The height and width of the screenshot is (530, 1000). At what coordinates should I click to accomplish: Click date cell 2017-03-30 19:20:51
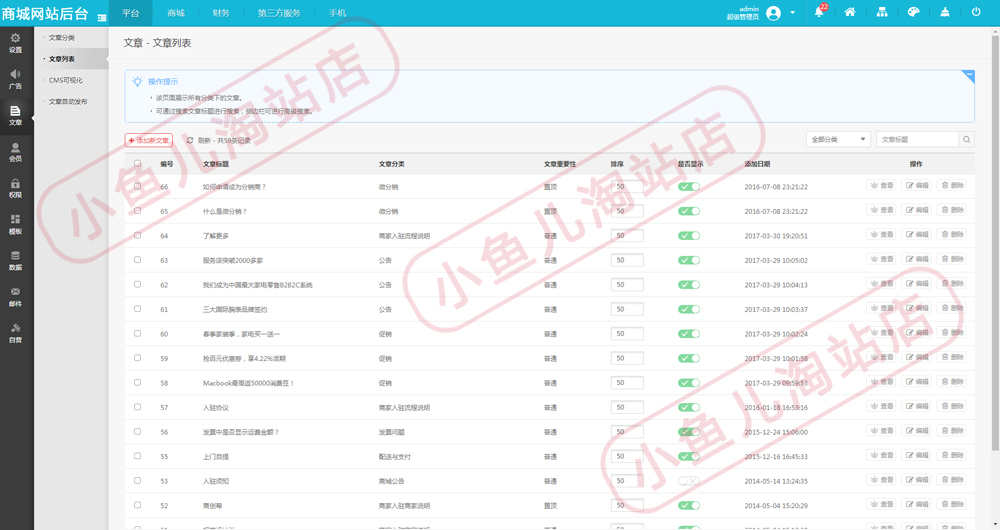click(776, 236)
